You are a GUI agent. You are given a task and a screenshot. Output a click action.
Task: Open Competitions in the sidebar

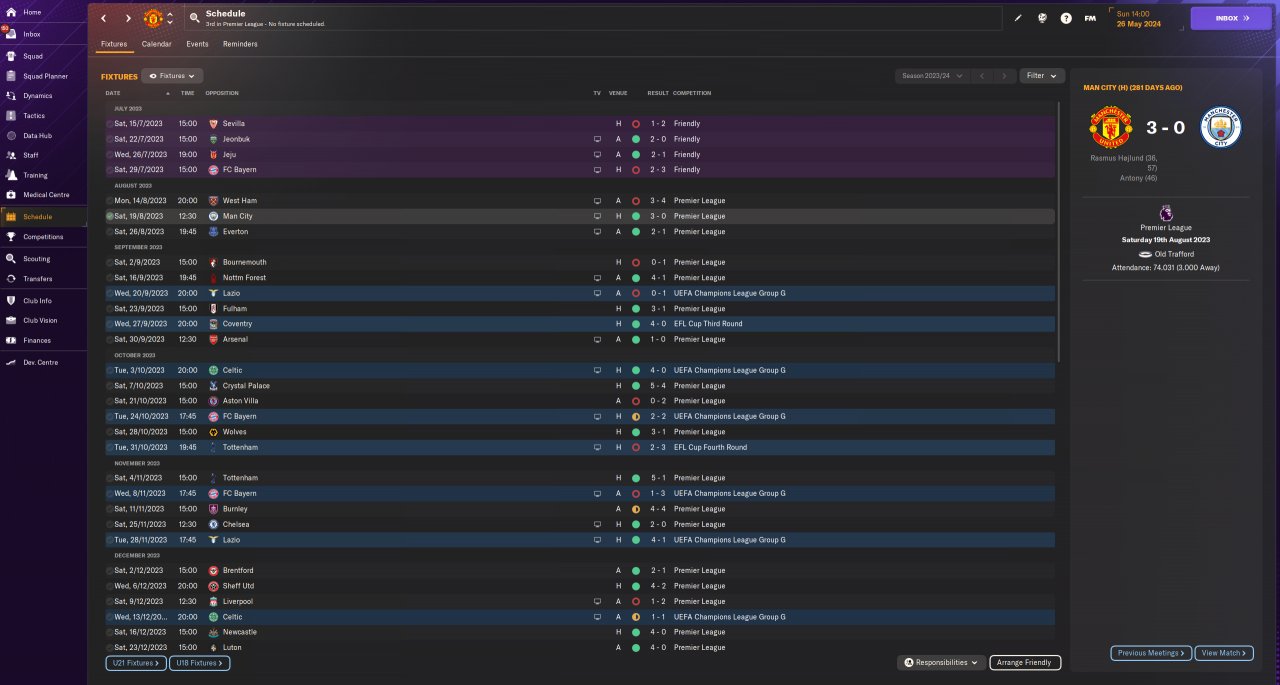point(43,237)
